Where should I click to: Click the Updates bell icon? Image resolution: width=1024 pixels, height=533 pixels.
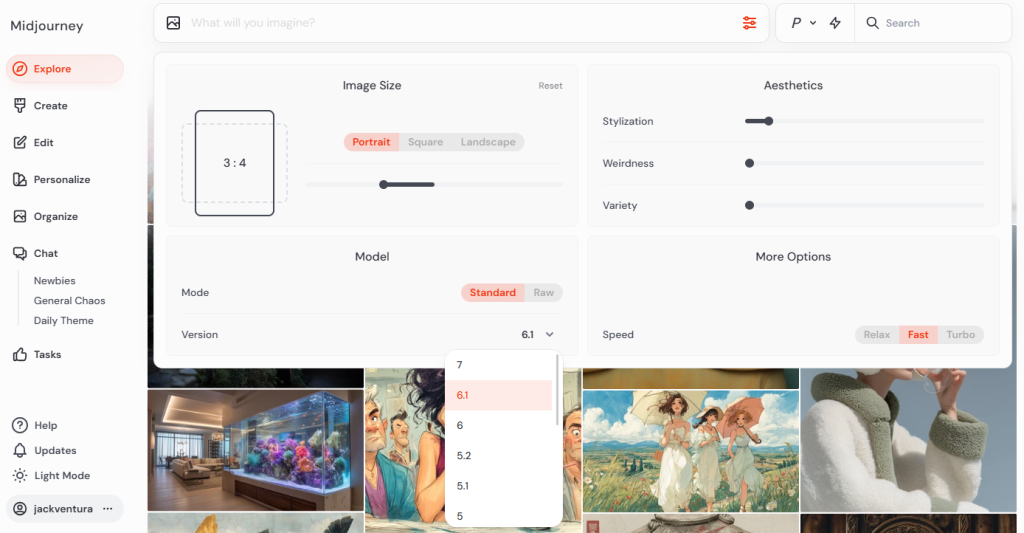point(20,451)
